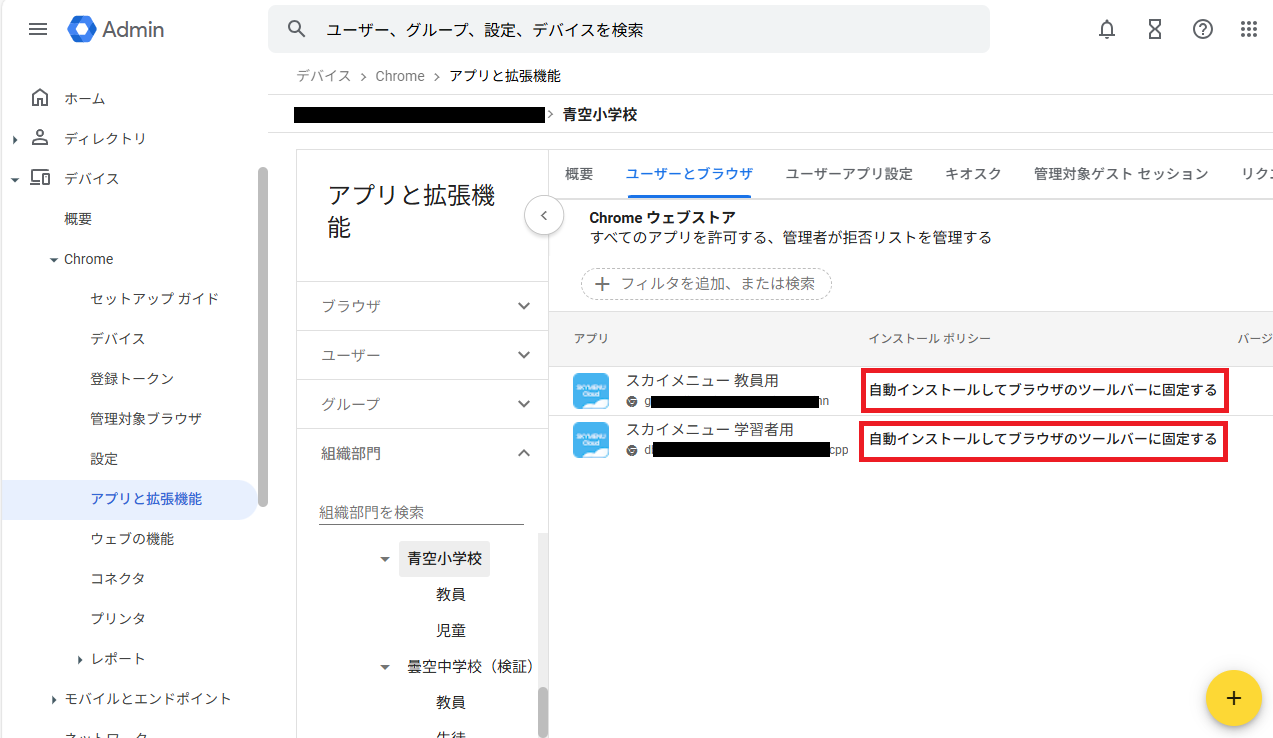Click the notifications bell icon

click(1107, 29)
